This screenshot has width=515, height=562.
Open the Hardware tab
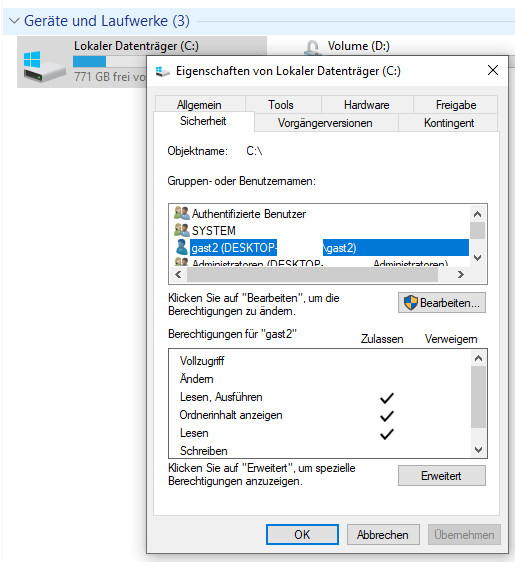[x=367, y=105]
